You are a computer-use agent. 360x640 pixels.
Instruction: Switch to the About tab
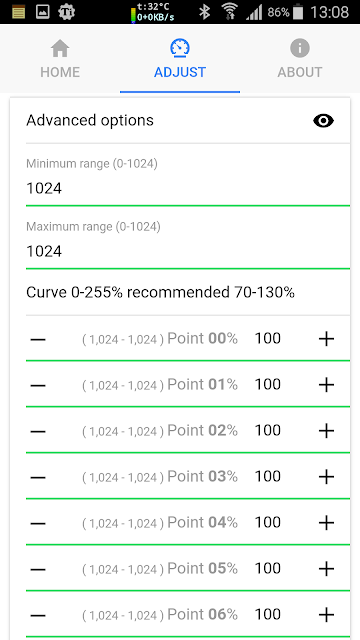coord(300,59)
